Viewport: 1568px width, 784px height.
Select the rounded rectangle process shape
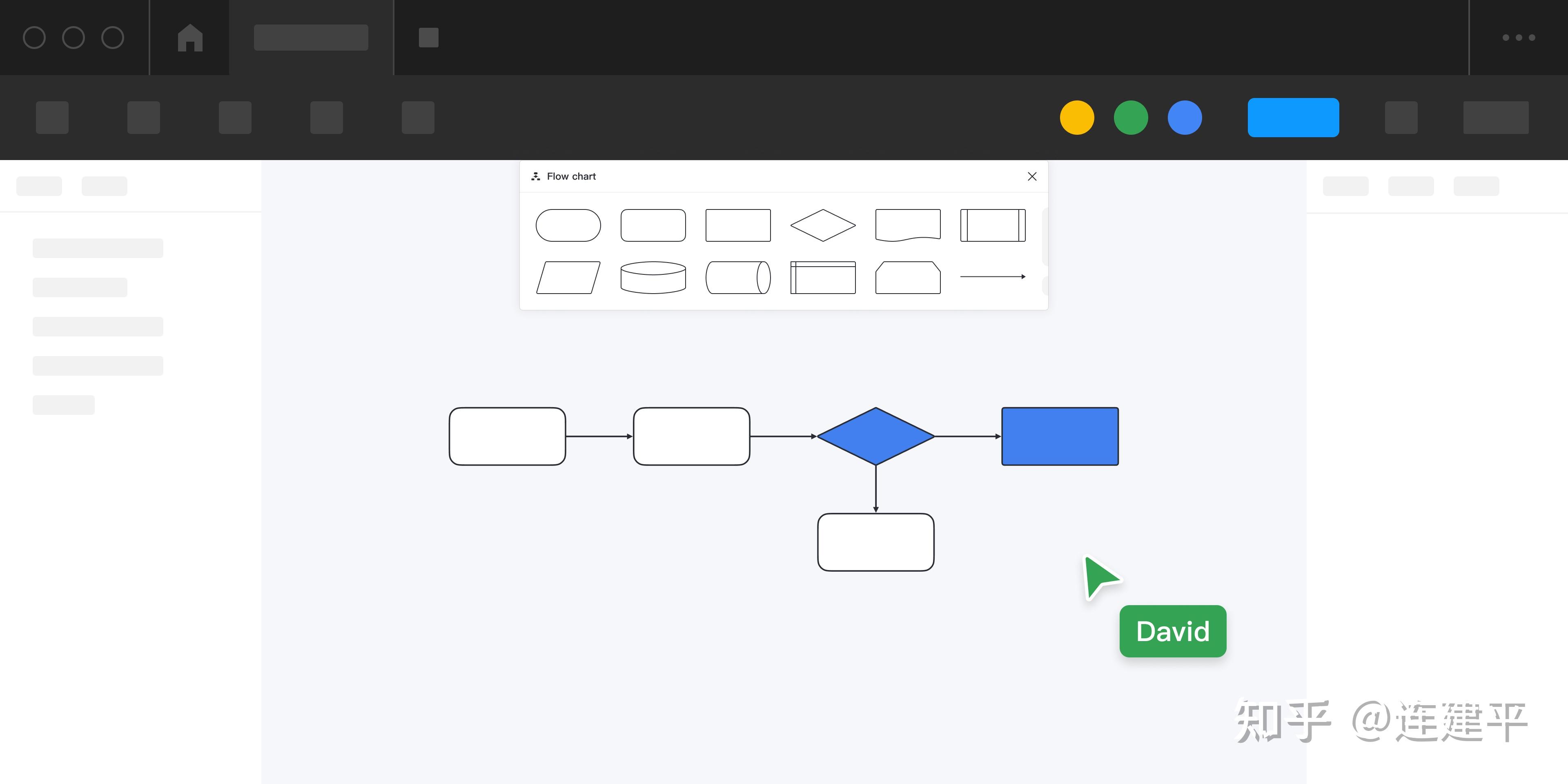coord(653,225)
